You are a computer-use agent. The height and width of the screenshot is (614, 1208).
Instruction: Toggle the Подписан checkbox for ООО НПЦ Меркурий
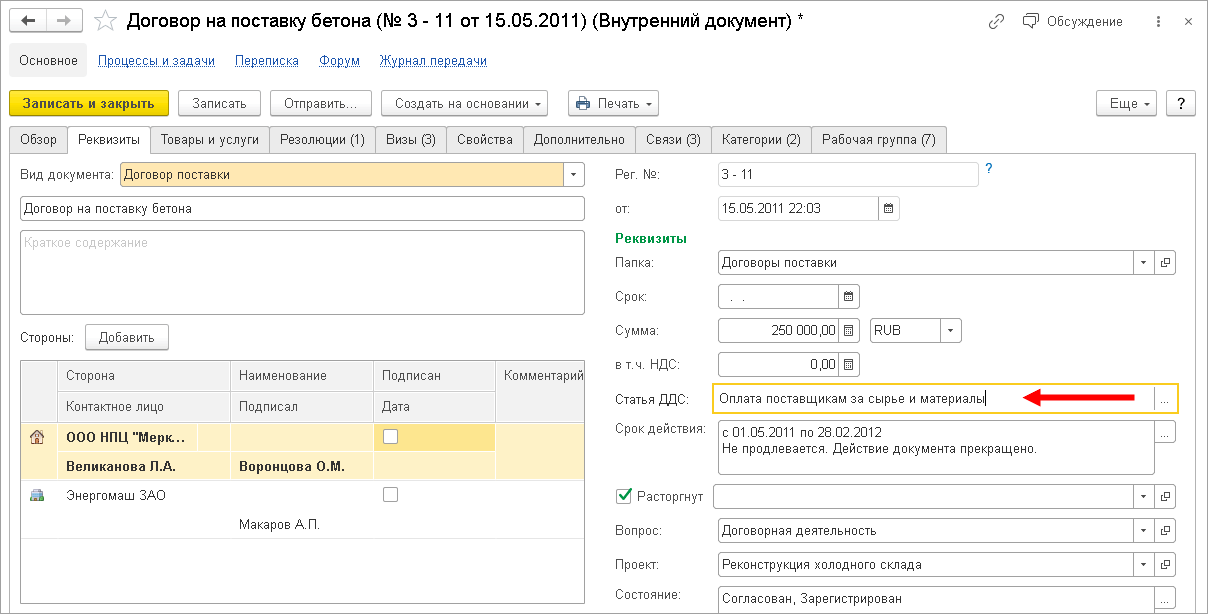pyautogui.click(x=391, y=436)
